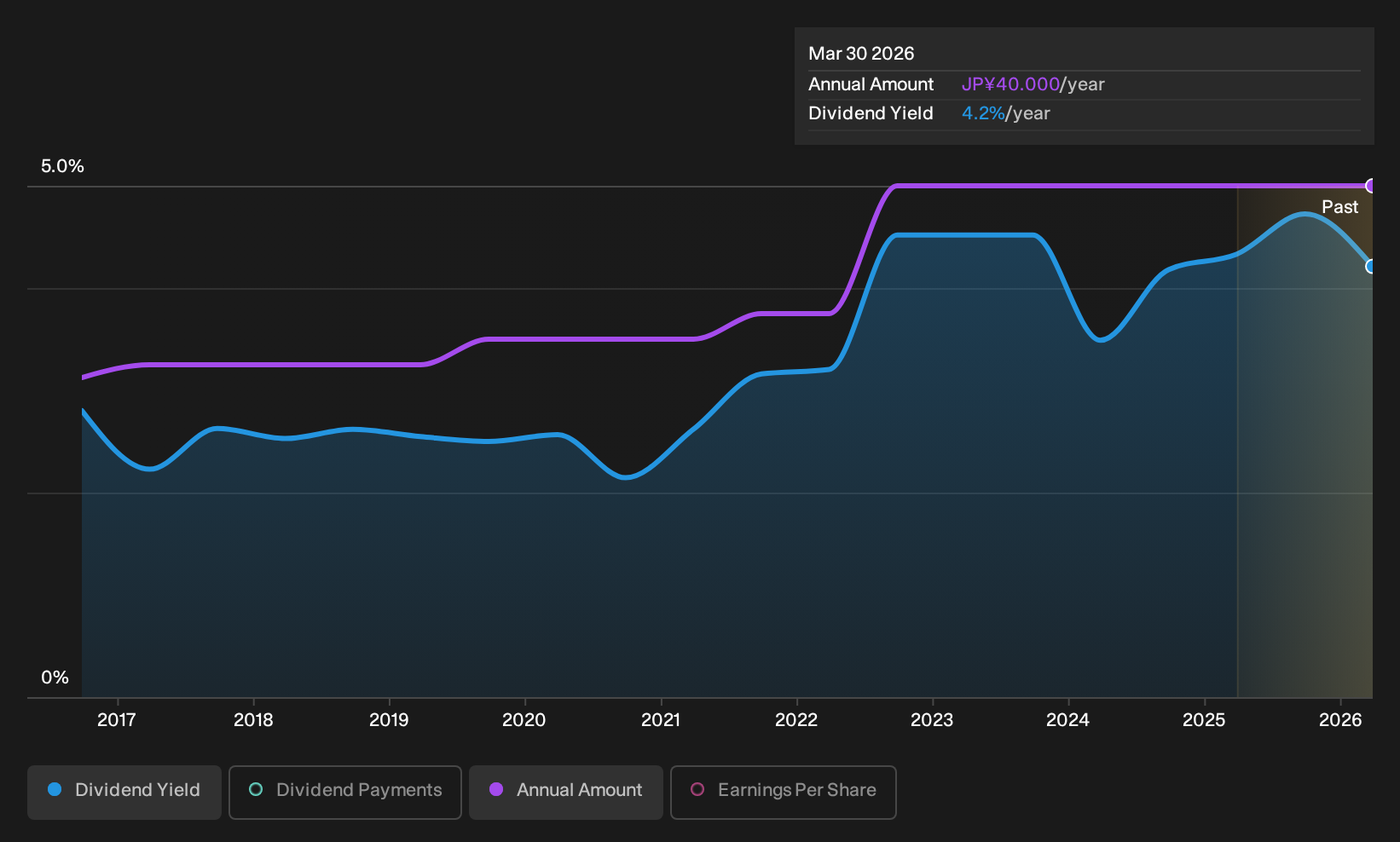Click the 4.2% dividend yield value in tooltip
1400x842 pixels.
983,113
